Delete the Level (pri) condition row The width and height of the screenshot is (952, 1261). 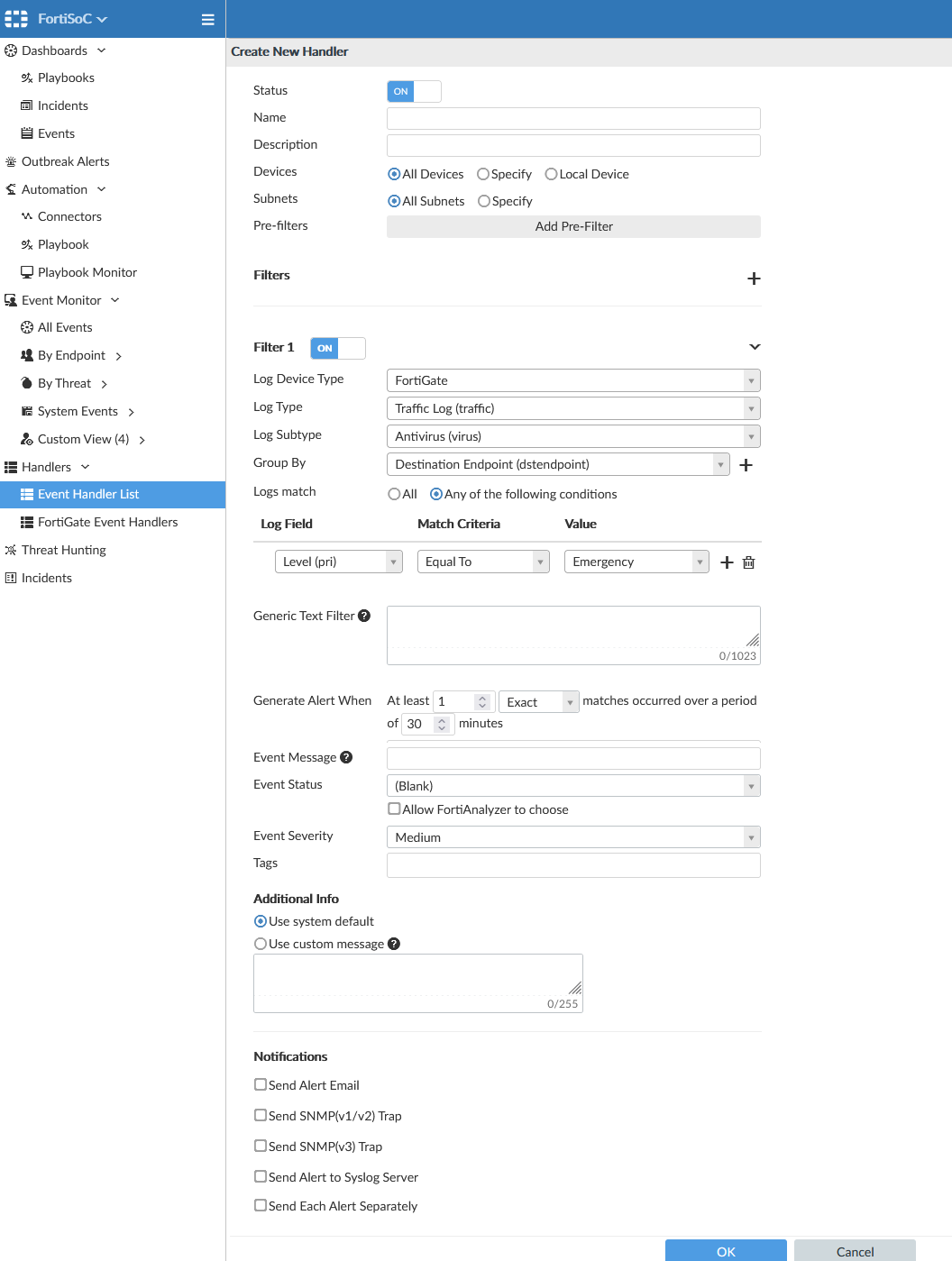(x=748, y=562)
